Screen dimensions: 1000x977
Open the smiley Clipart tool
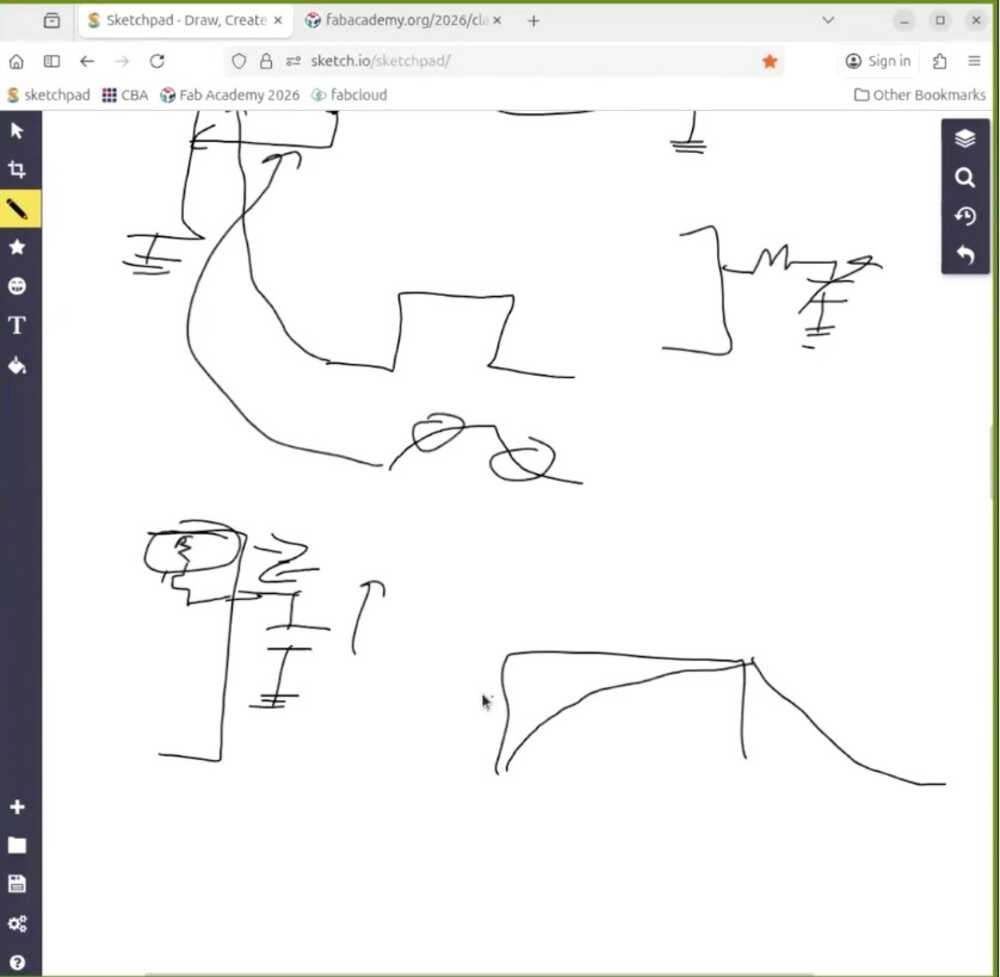coord(17,286)
